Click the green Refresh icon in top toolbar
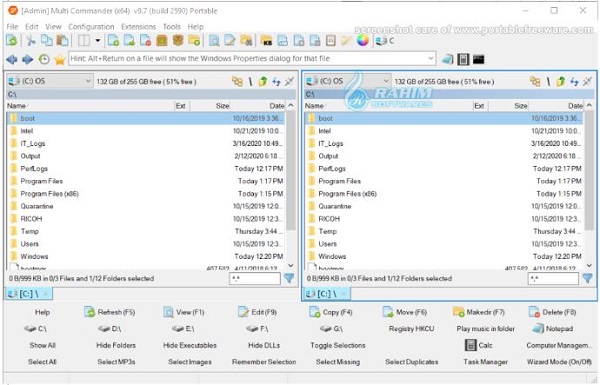Screen dimensions: 600x385 tap(12, 40)
